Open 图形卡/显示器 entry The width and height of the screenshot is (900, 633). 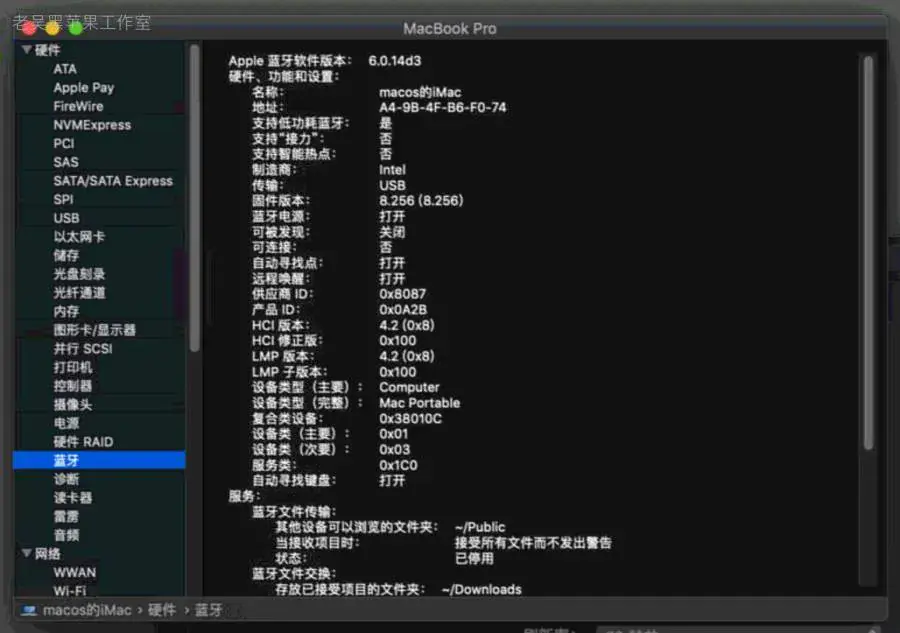point(95,331)
